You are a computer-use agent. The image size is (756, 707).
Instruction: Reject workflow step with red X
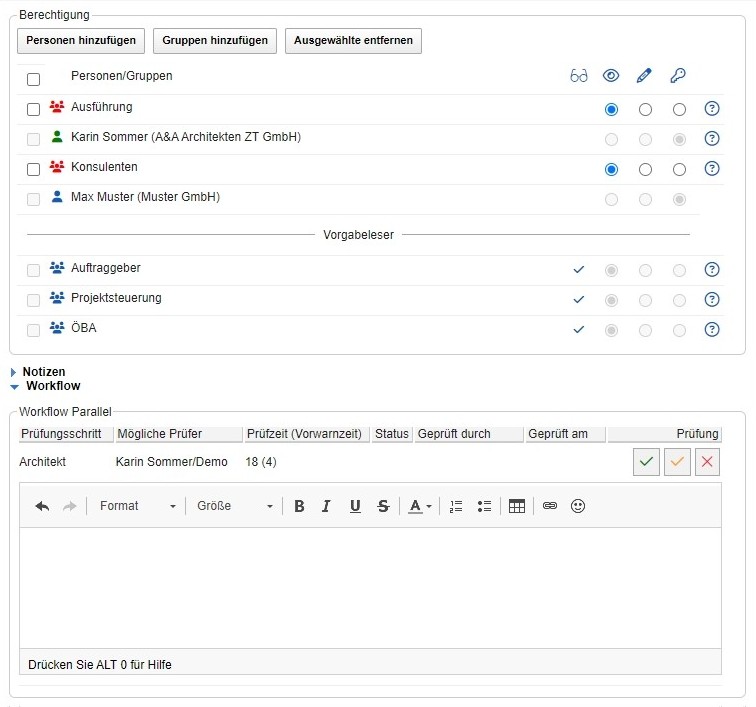pyautogui.click(x=707, y=462)
